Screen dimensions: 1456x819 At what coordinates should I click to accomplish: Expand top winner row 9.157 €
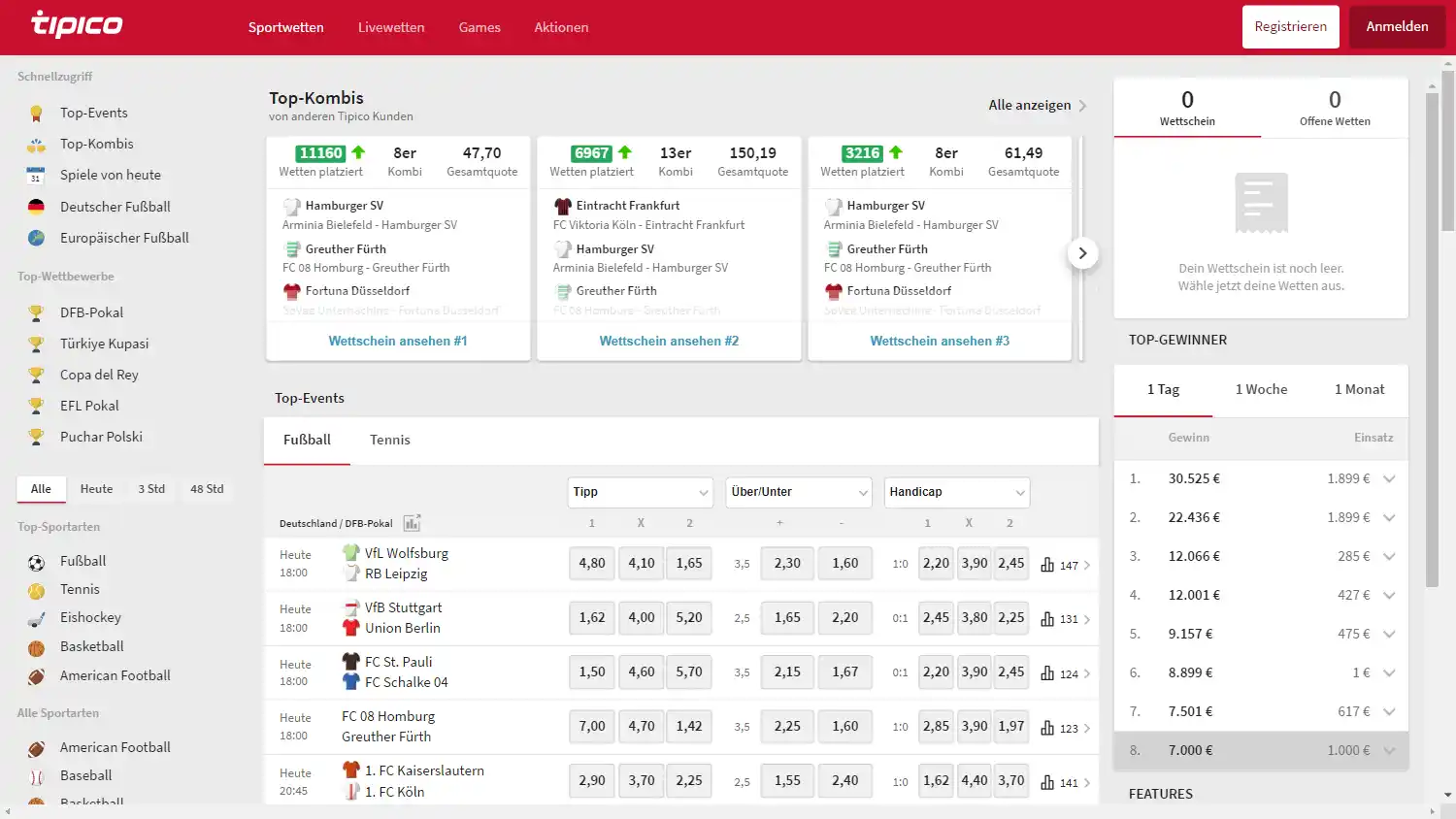tap(1389, 634)
